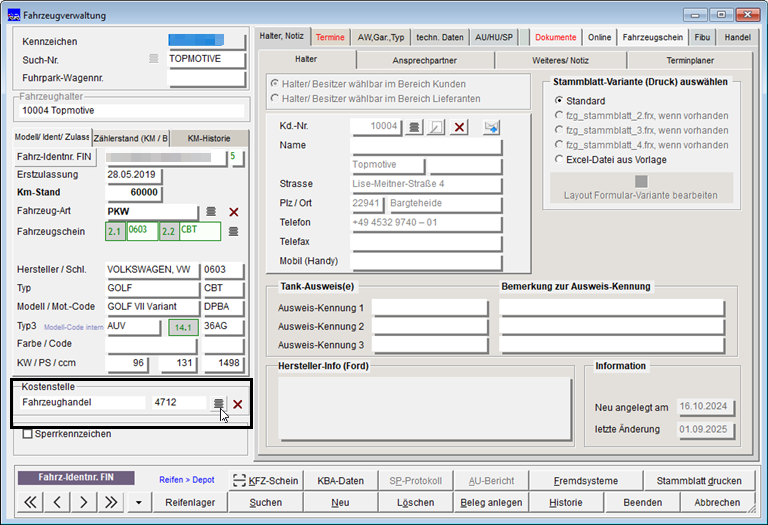Click the mail icon beside Kd.-Nr.
Screen dimensions: 768x525
pyautogui.click(x=491, y=127)
